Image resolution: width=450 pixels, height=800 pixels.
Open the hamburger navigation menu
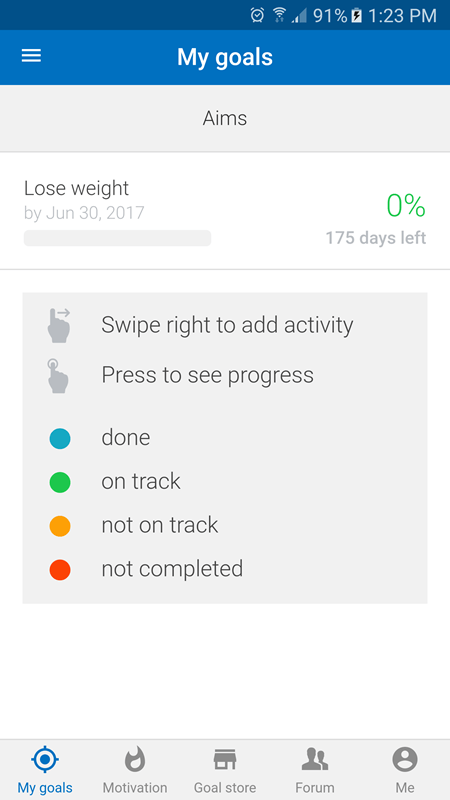pyautogui.click(x=31, y=56)
